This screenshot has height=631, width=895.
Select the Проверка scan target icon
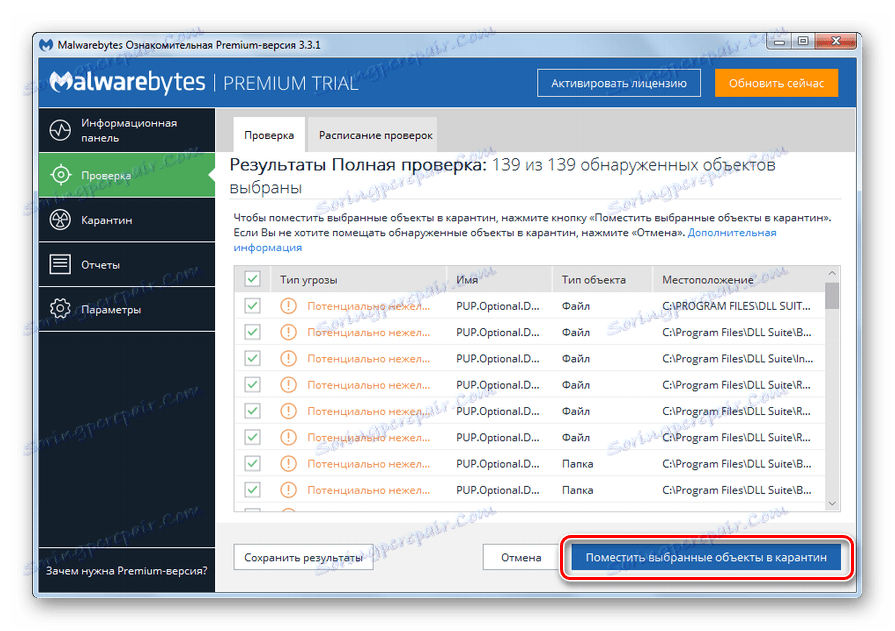pyautogui.click(x=61, y=175)
